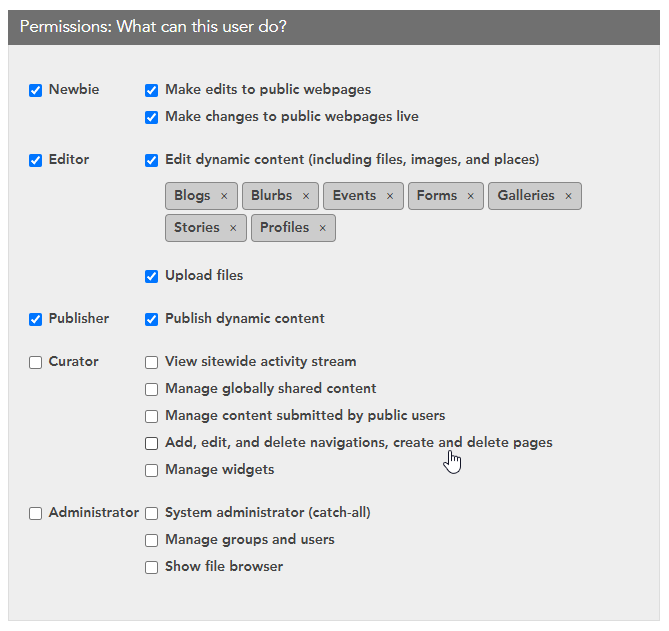Click the Publisher label text

pyautogui.click(x=79, y=319)
